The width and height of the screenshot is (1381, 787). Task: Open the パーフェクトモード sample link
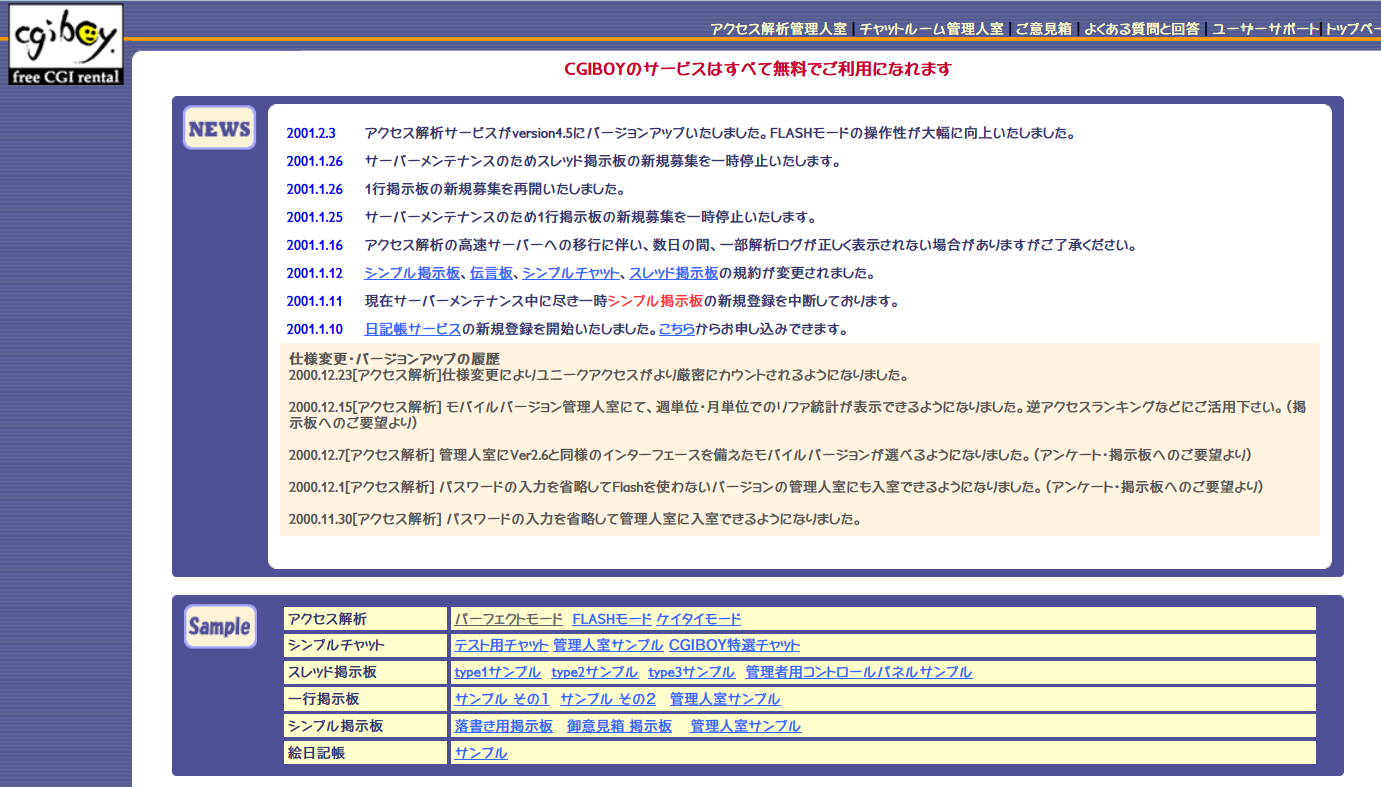pos(508,619)
